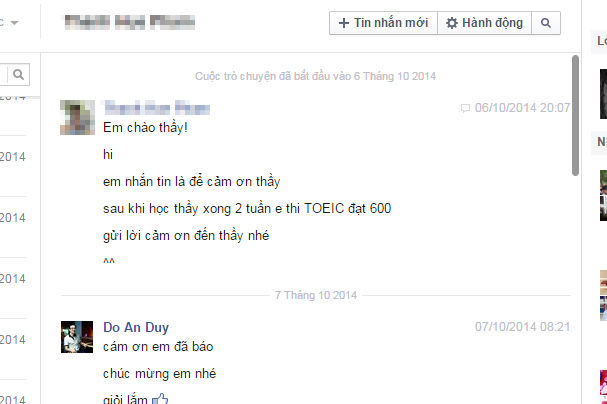Select the top right sidebar profile photo
607x404 pixels.
pos(603,94)
